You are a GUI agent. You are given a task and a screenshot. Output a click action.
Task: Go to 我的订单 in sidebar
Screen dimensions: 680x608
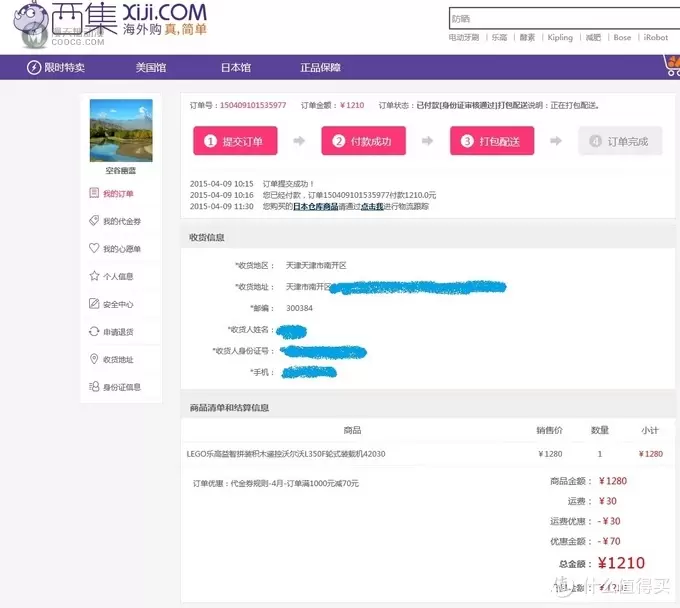(x=118, y=193)
